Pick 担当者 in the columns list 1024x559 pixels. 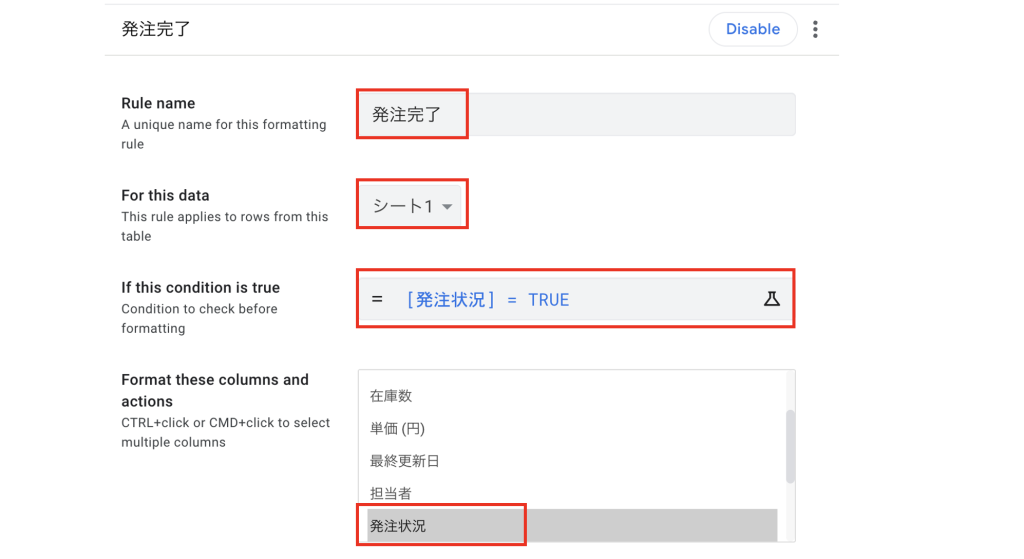391,493
